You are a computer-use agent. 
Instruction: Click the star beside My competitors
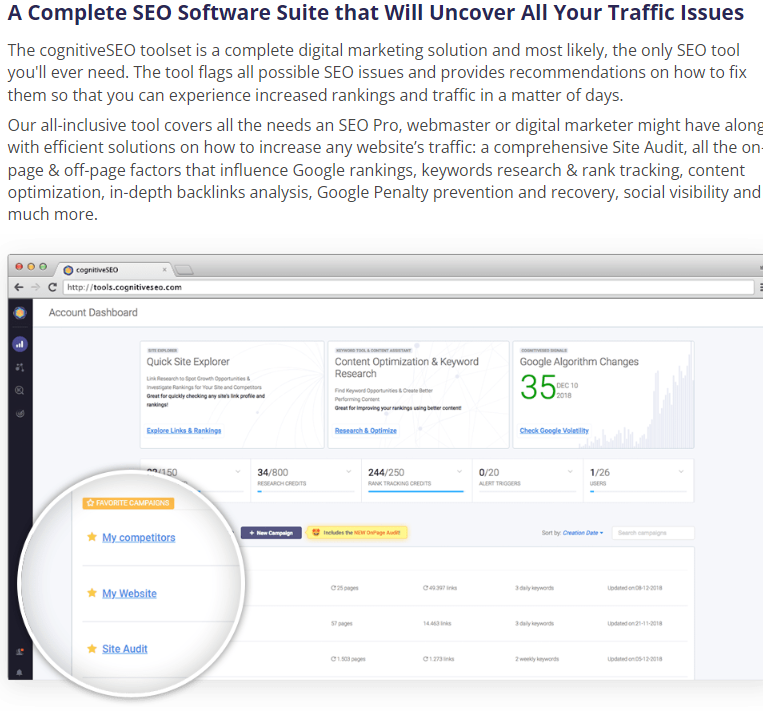click(91, 537)
